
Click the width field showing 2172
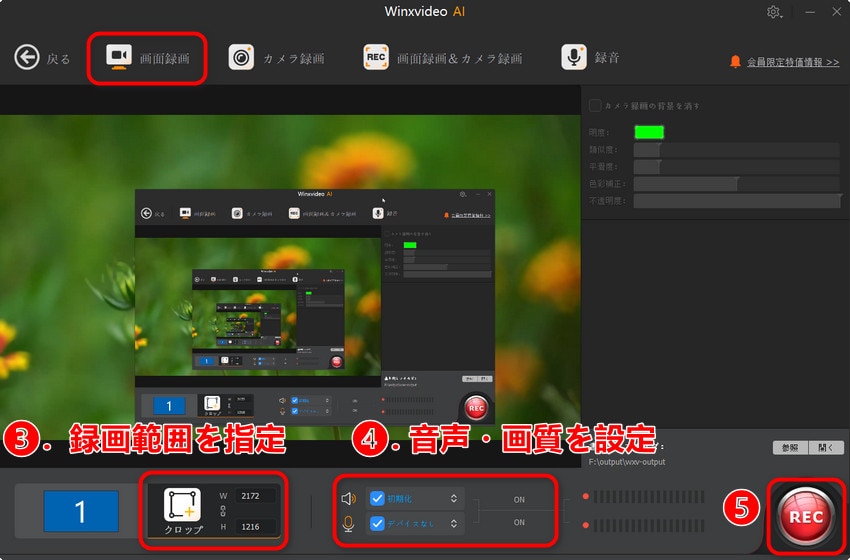[x=254, y=495]
